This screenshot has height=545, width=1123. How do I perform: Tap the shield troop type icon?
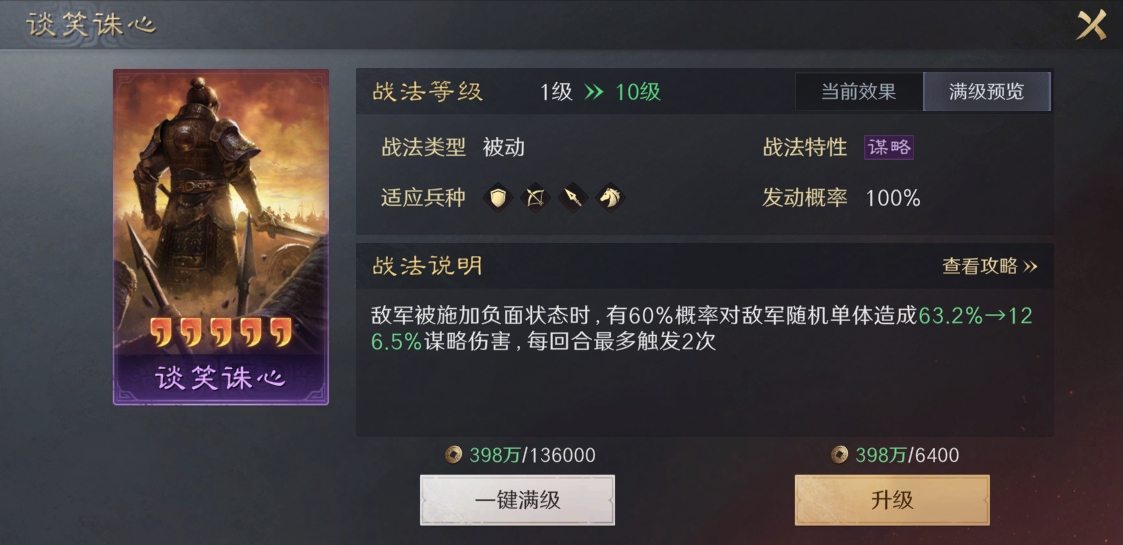coord(498,197)
